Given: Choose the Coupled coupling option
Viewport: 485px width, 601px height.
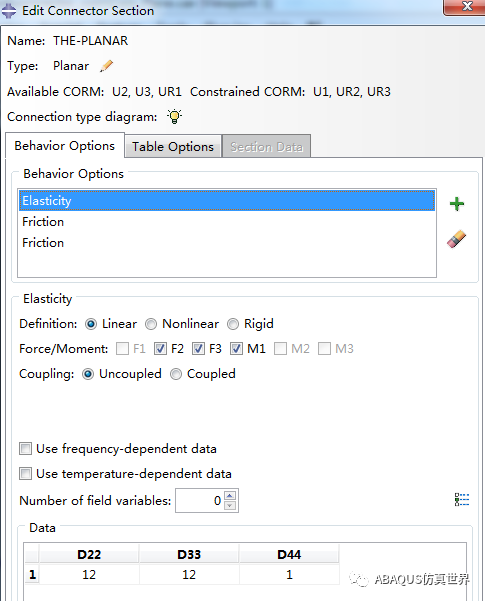Looking at the screenshot, I should (x=176, y=374).
